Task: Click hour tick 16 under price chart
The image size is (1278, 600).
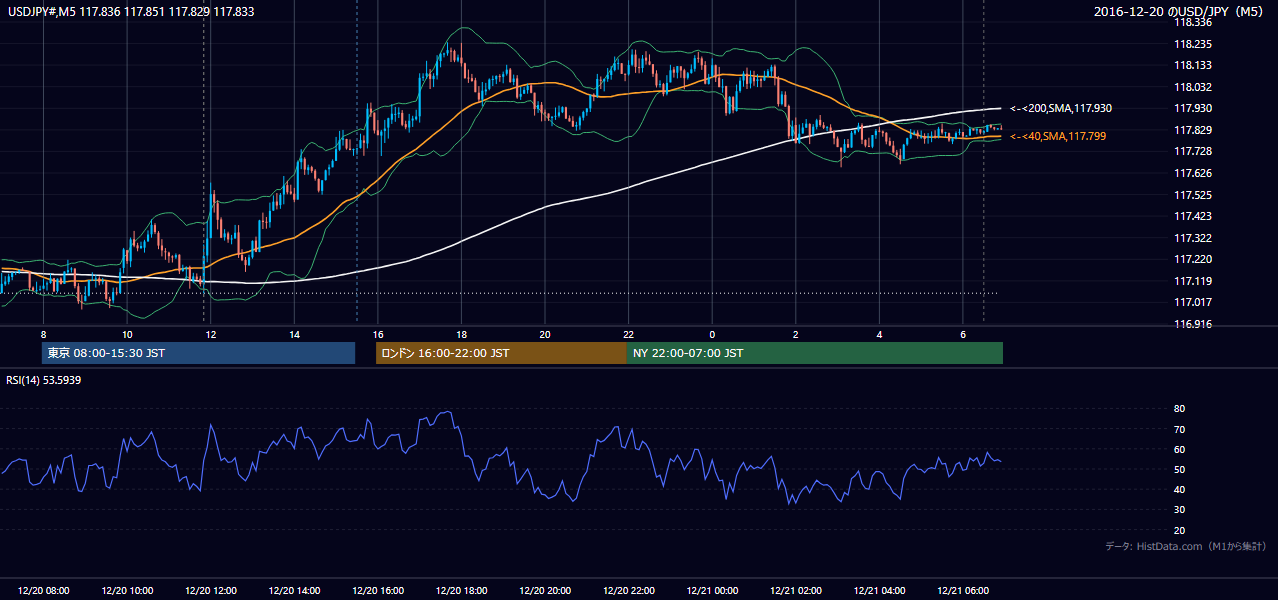Action: click(x=377, y=333)
